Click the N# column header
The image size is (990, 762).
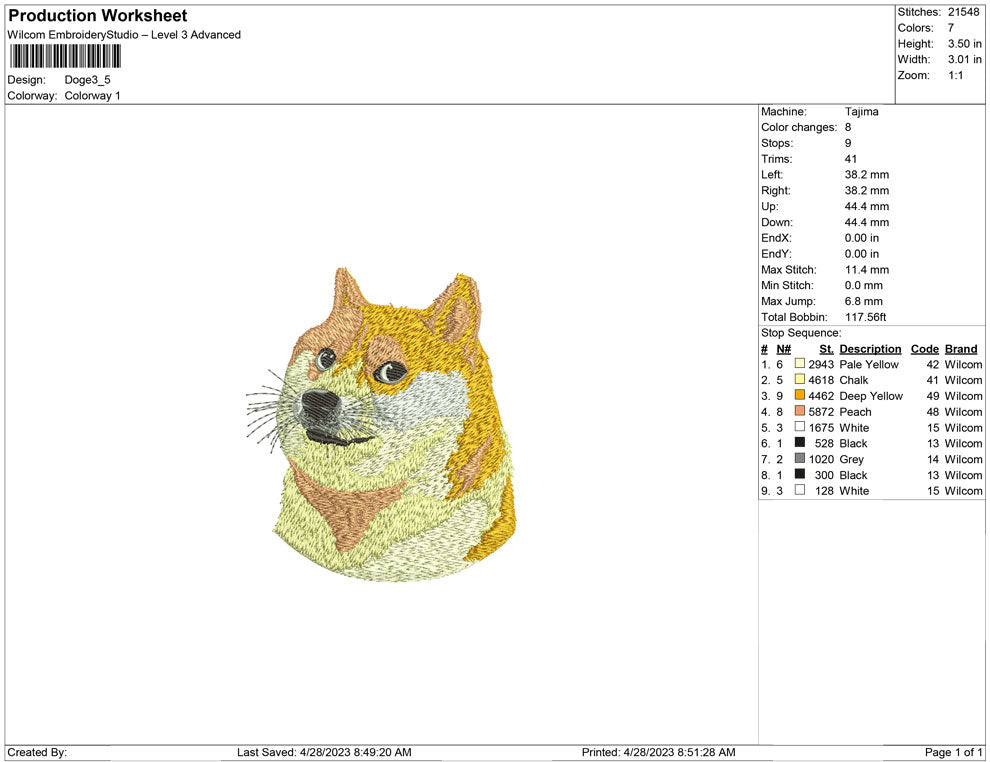click(784, 348)
